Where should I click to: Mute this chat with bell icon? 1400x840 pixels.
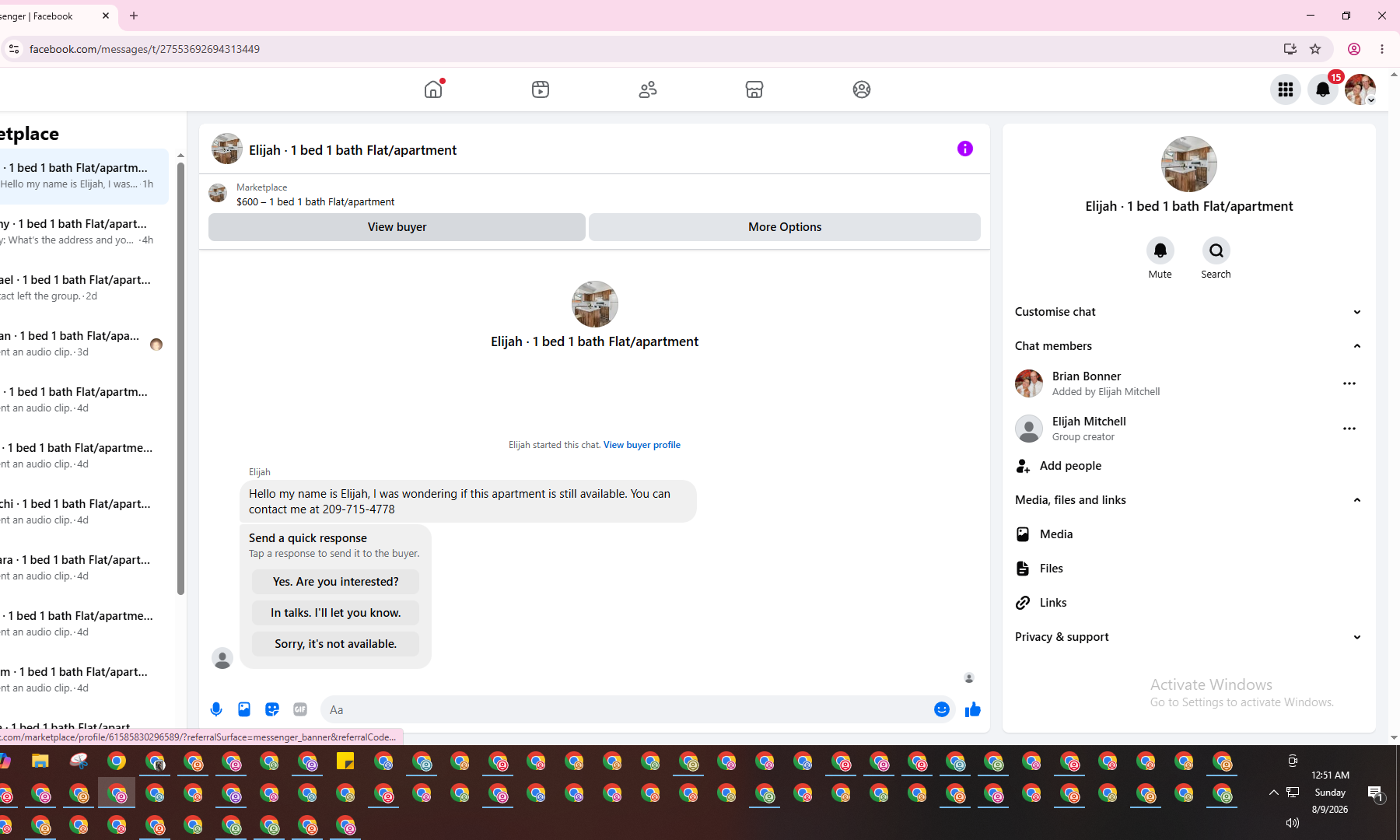[1160, 250]
